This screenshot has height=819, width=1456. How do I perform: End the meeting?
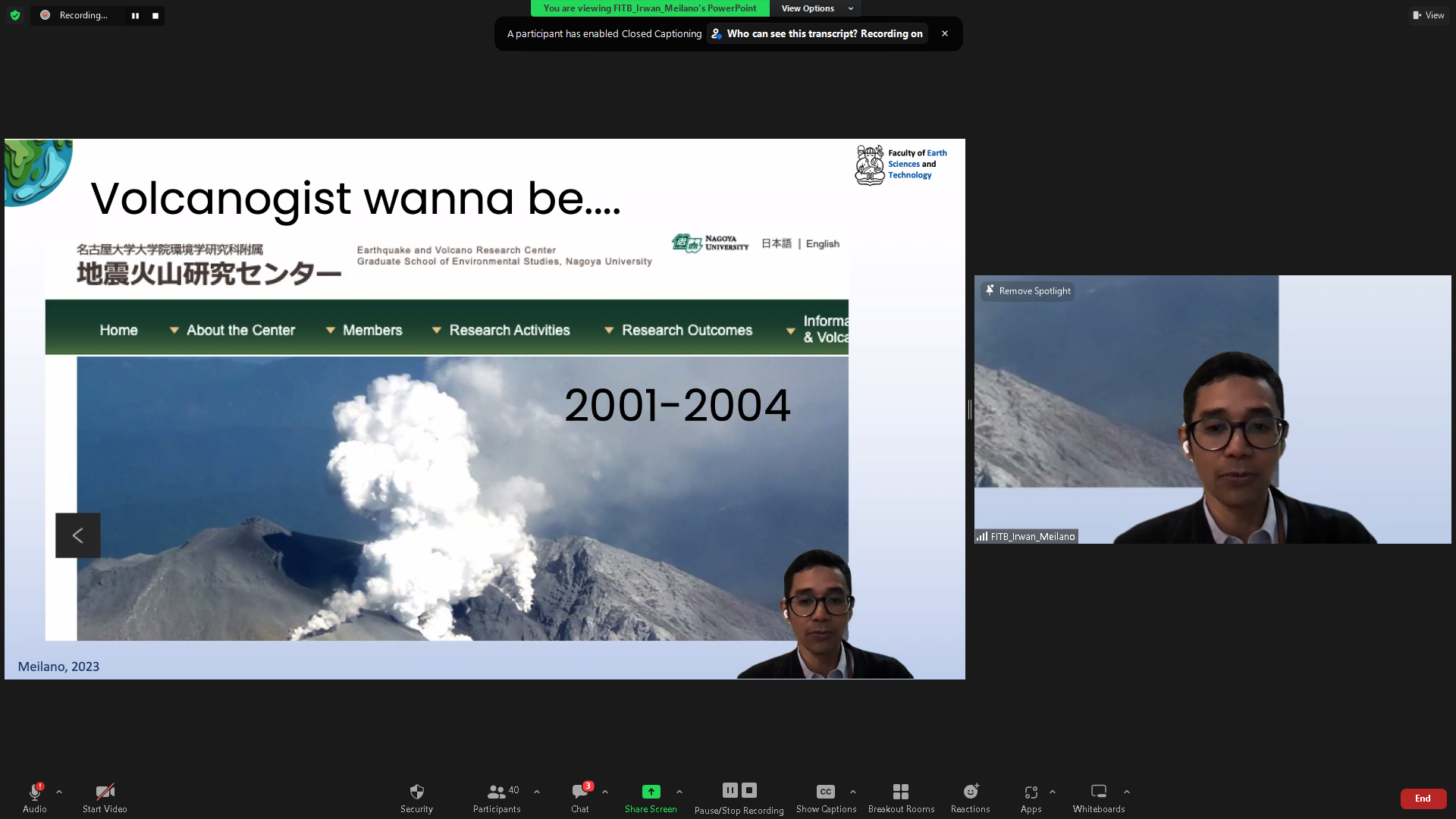[x=1422, y=799]
